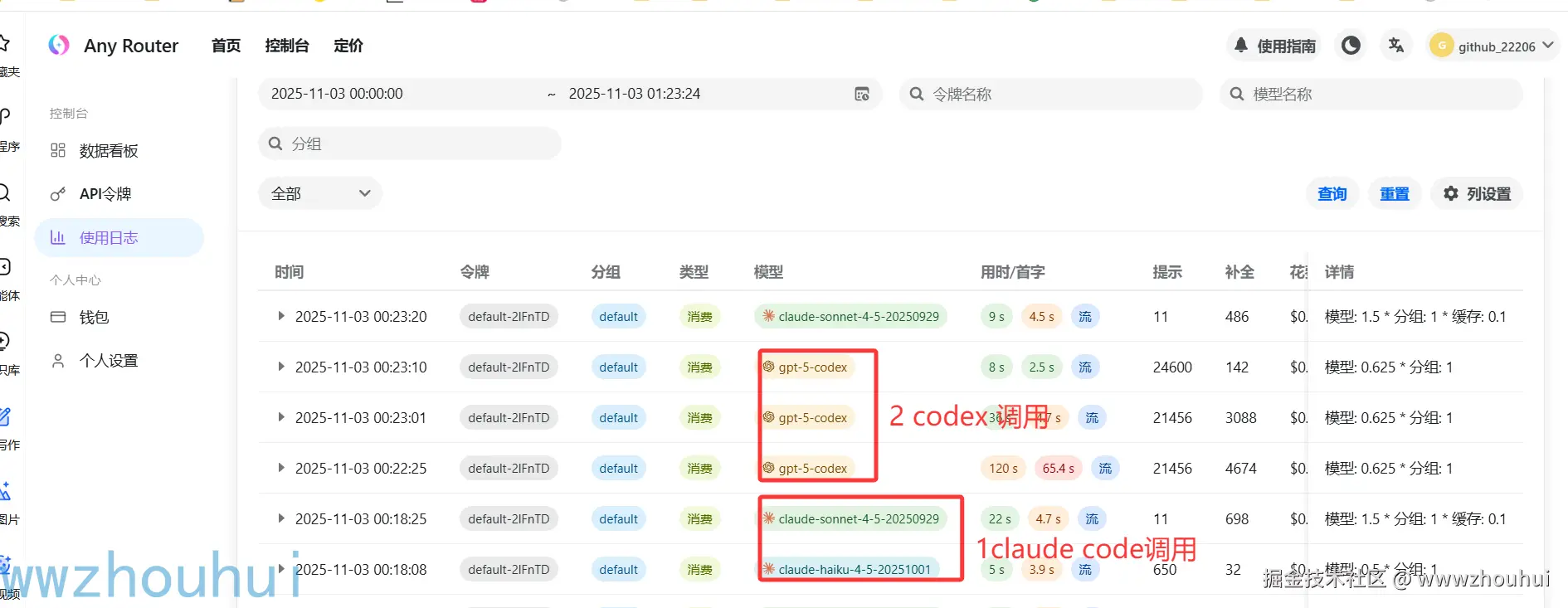Click the prompt count 24600

[x=1172, y=367]
